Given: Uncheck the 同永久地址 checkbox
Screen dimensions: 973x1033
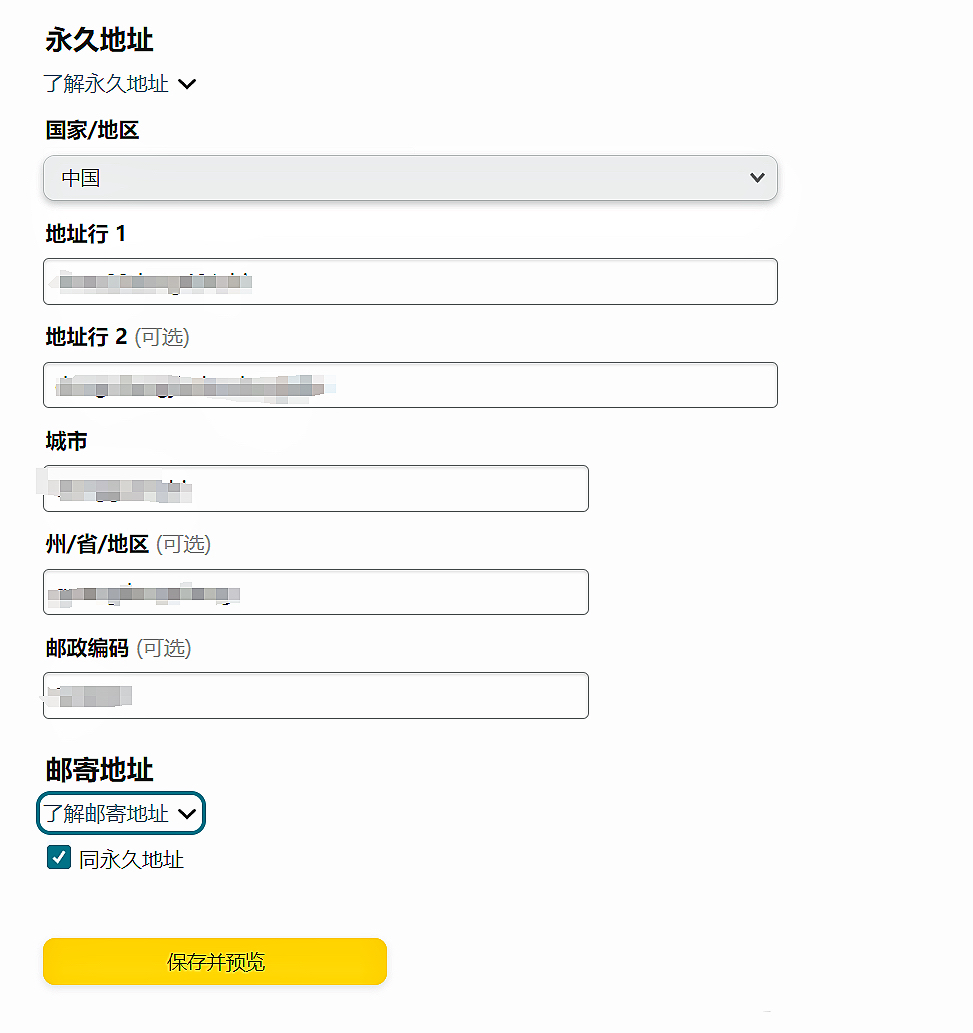Looking at the screenshot, I should tap(59, 857).
